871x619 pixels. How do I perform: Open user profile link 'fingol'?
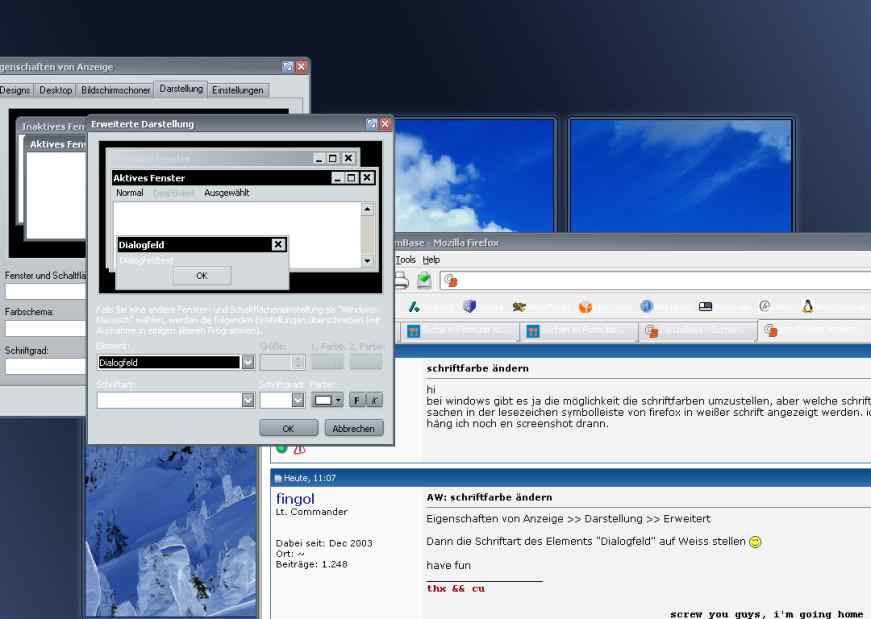click(x=295, y=498)
